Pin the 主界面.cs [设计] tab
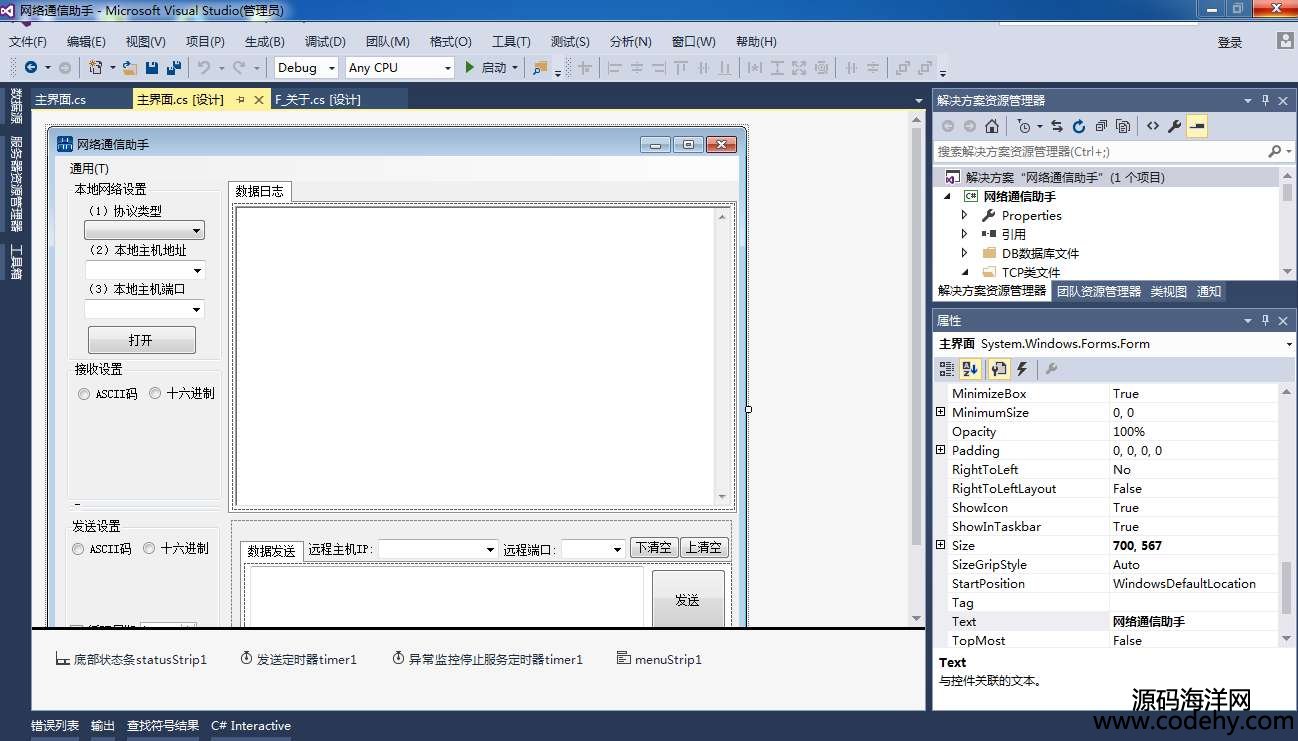This screenshot has width=1298, height=741. 241,100
